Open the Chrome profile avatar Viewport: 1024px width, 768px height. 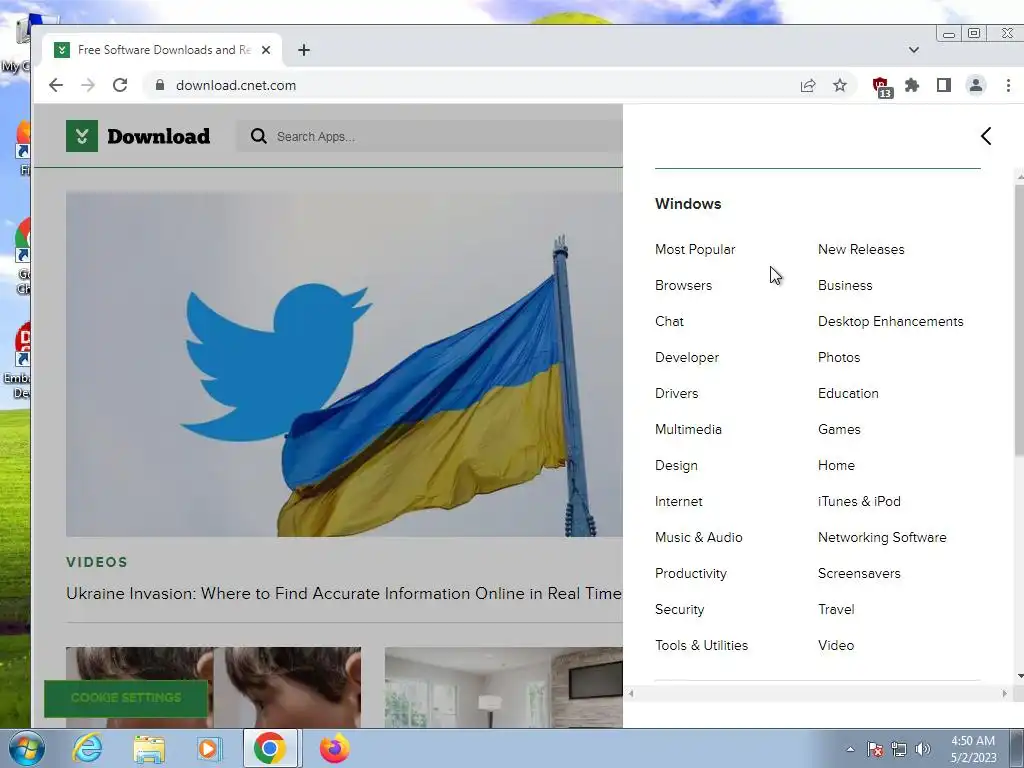(976, 86)
